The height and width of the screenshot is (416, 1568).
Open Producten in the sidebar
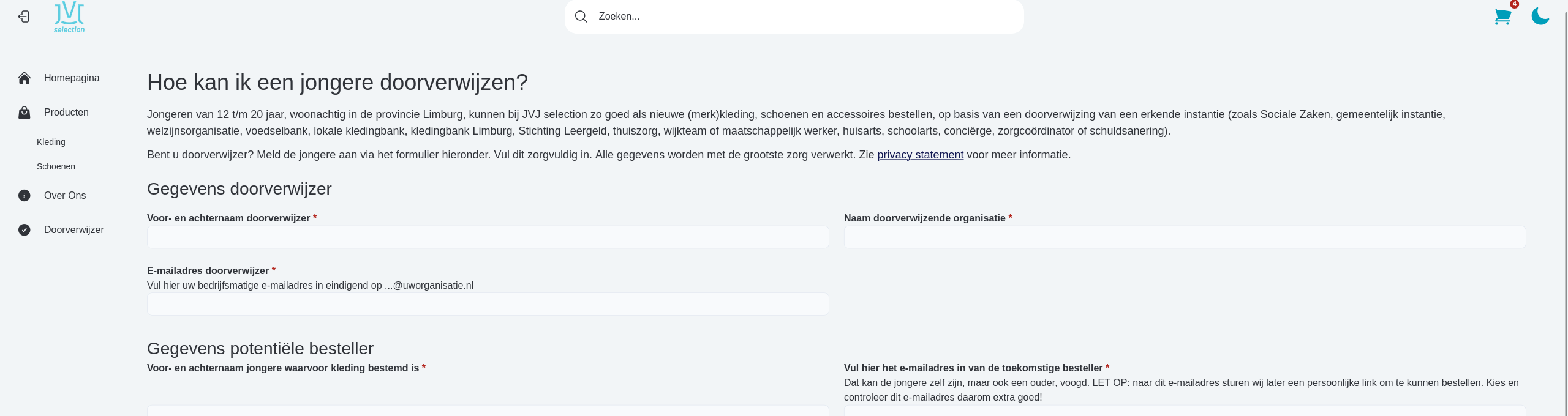click(66, 113)
